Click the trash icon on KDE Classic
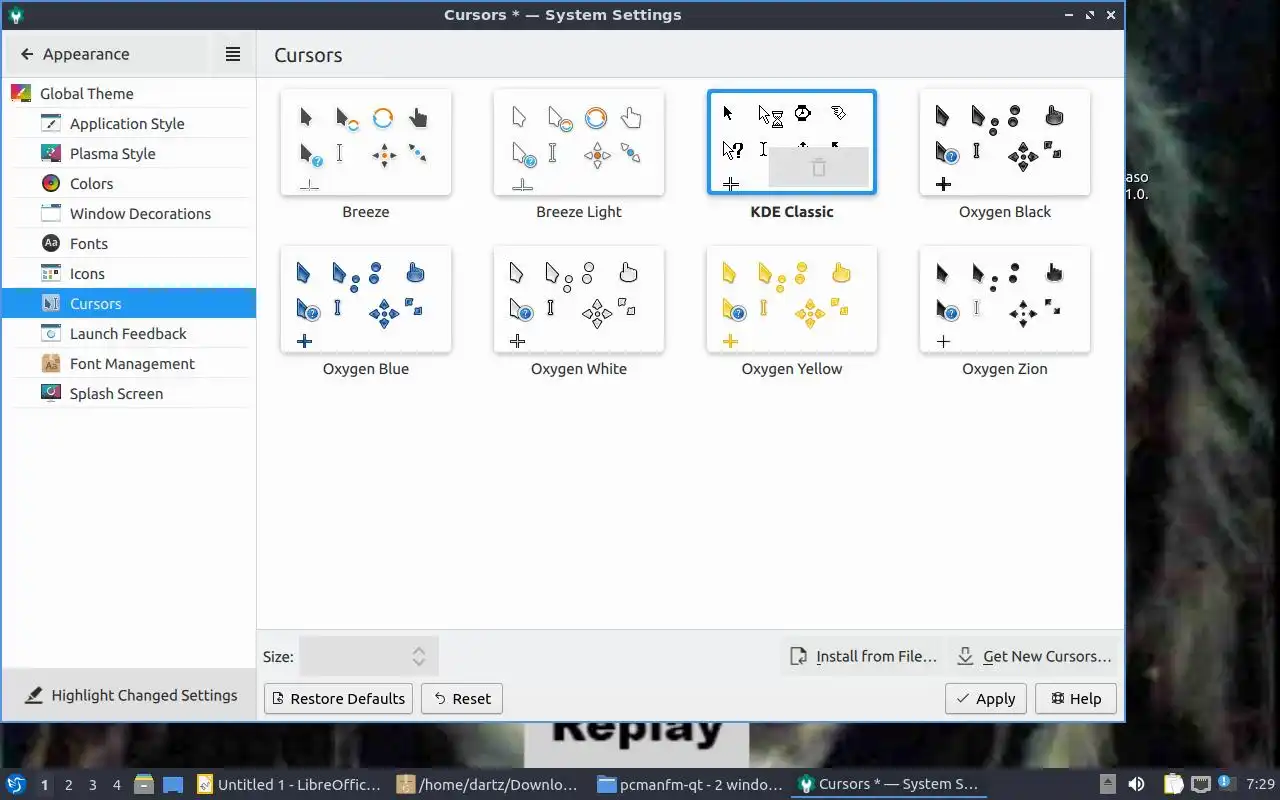Screen dimensions: 1280x800 point(819,168)
